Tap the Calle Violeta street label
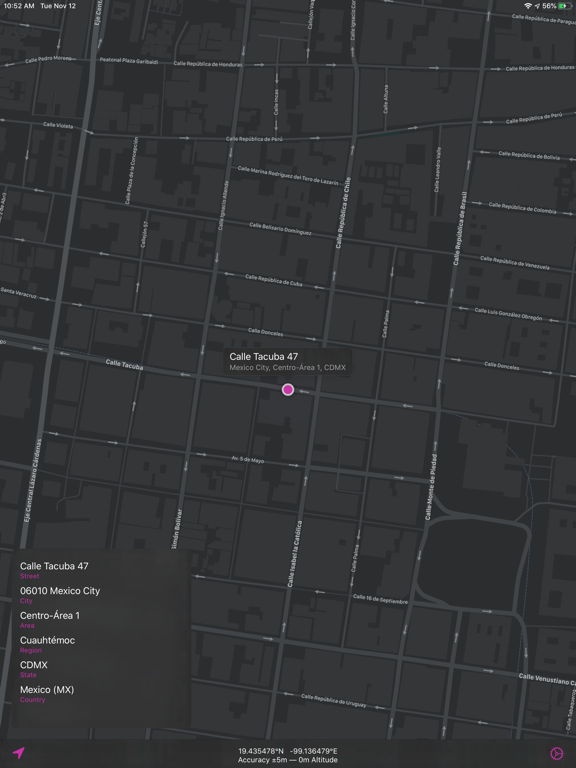 pos(58,125)
